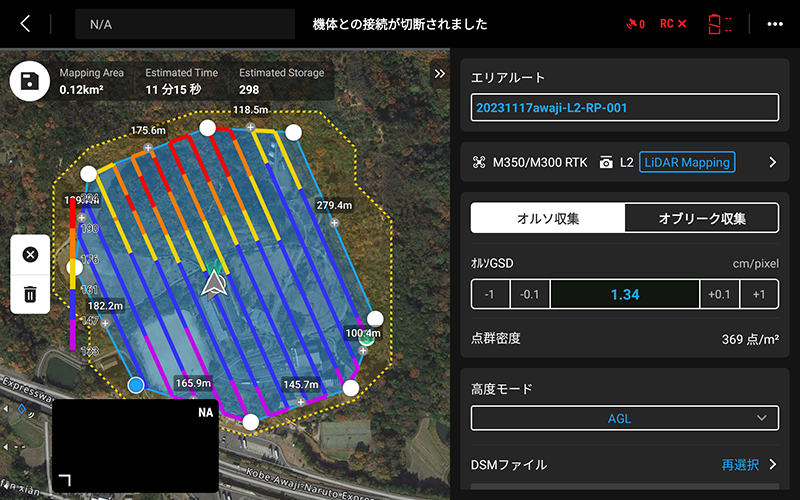Add a vertex on the 182.2m edge

(x=105, y=323)
